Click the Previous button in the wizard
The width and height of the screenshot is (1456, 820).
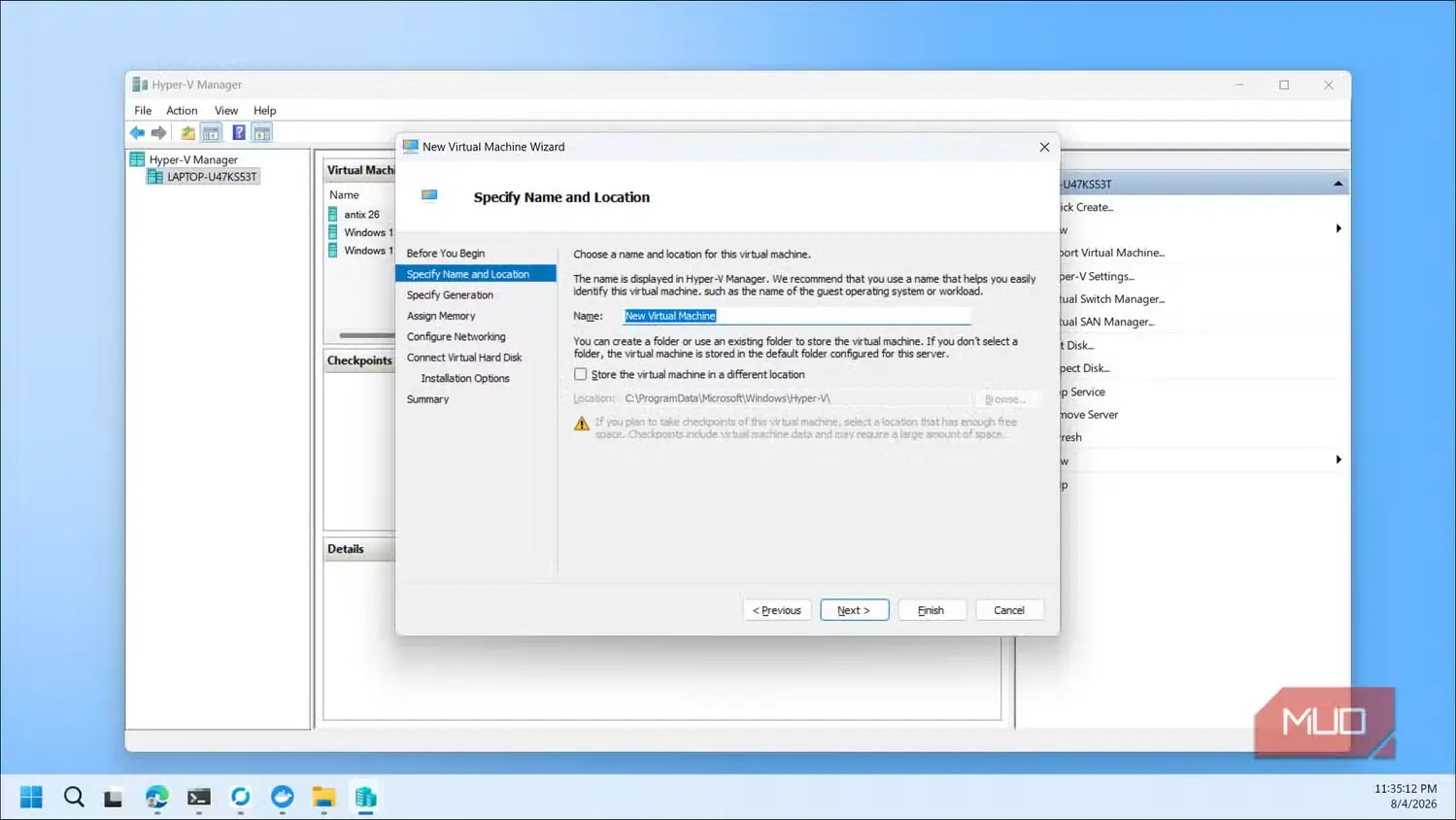click(777, 610)
